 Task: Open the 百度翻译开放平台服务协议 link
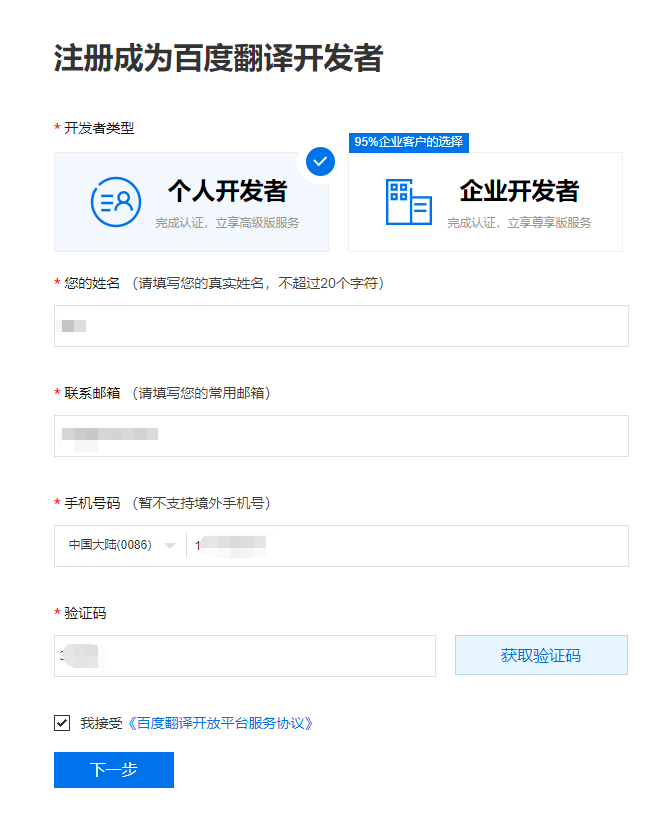pyautogui.click(x=220, y=723)
